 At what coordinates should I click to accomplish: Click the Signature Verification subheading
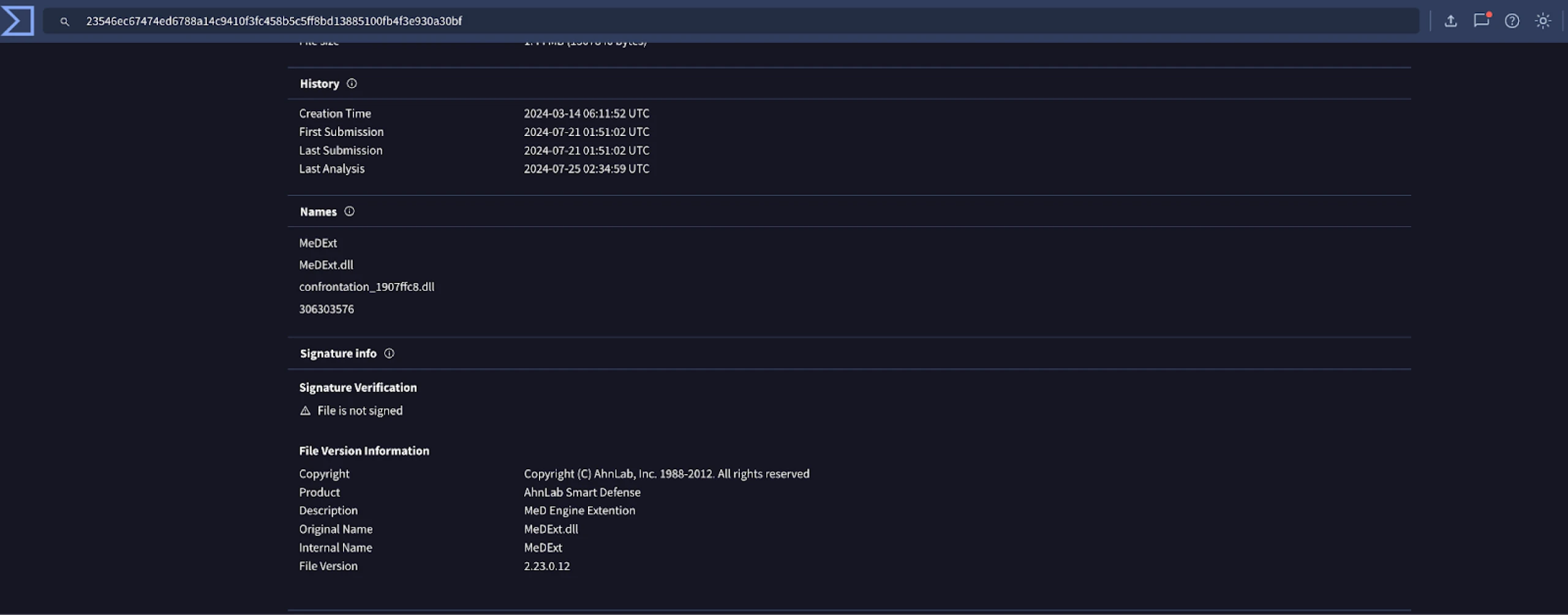(x=358, y=388)
